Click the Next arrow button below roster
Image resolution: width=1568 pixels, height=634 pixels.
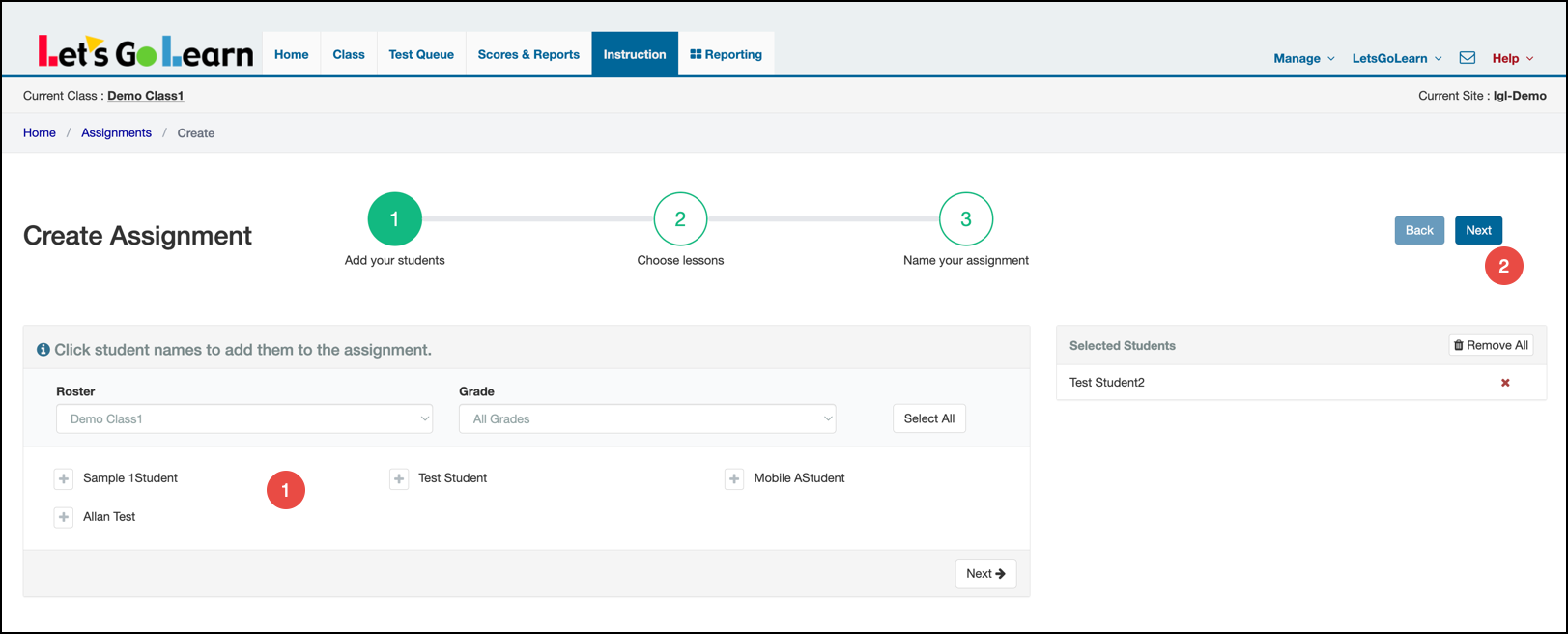click(985, 573)
